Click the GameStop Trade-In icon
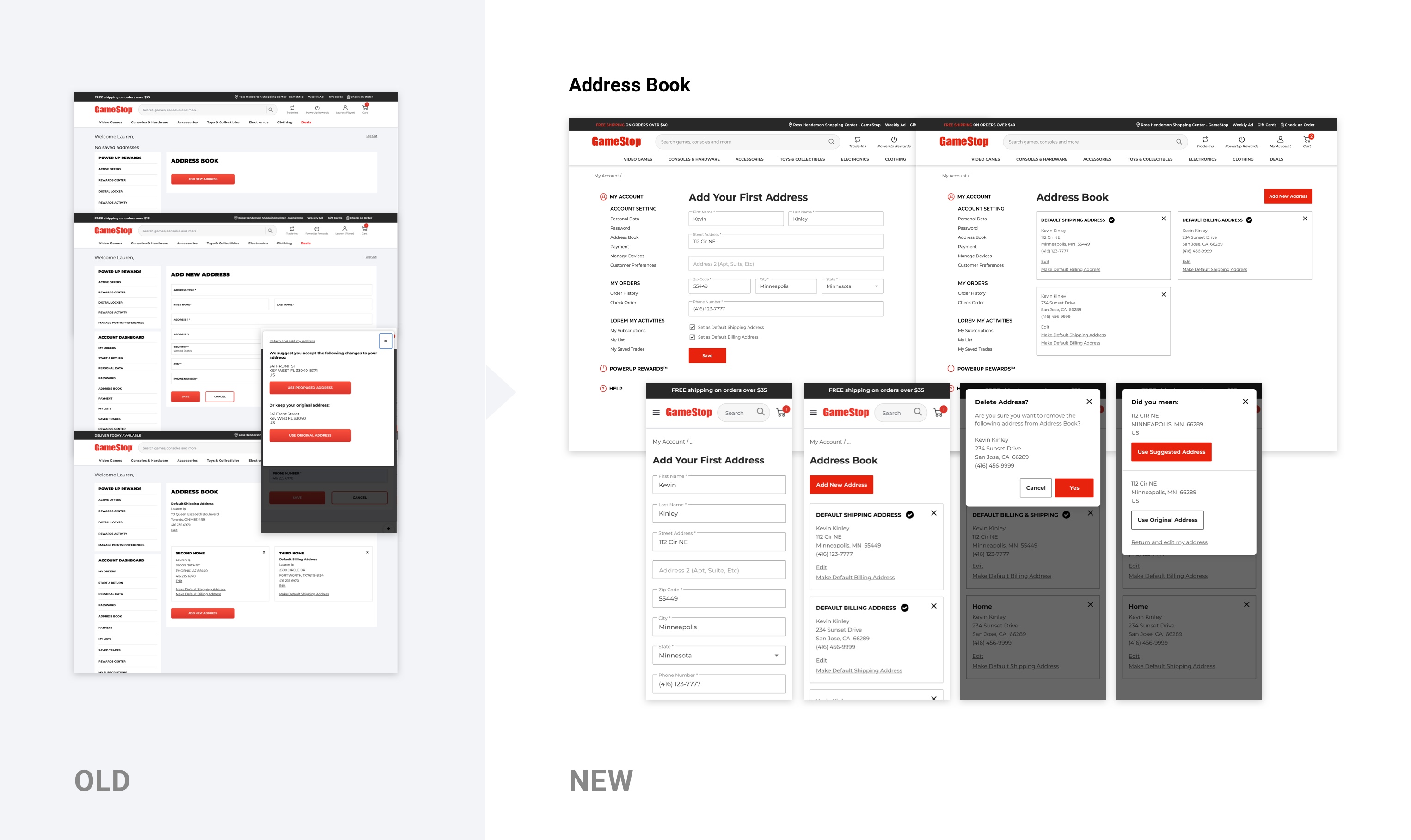 857,140
